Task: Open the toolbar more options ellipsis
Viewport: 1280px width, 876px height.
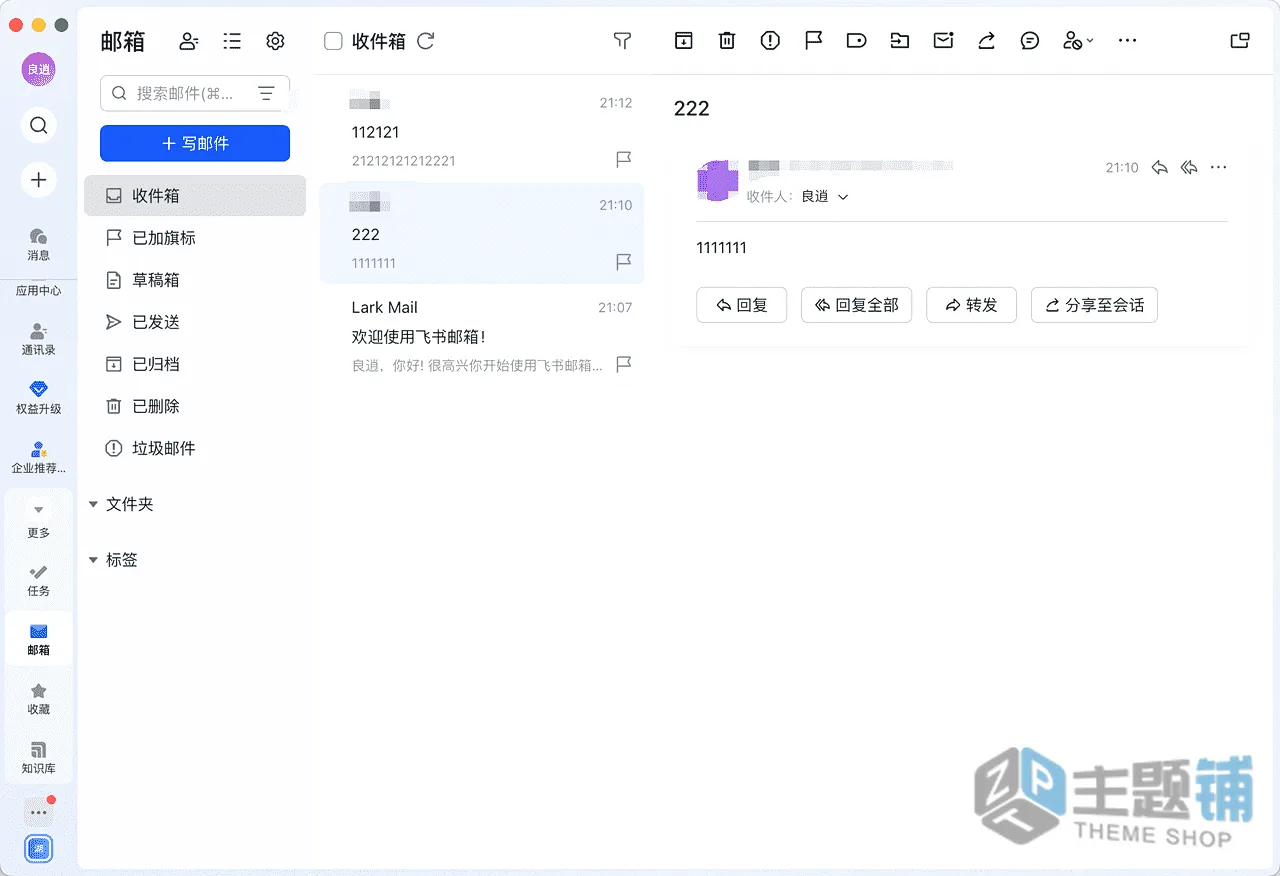Action: (x=1127, y=41)
